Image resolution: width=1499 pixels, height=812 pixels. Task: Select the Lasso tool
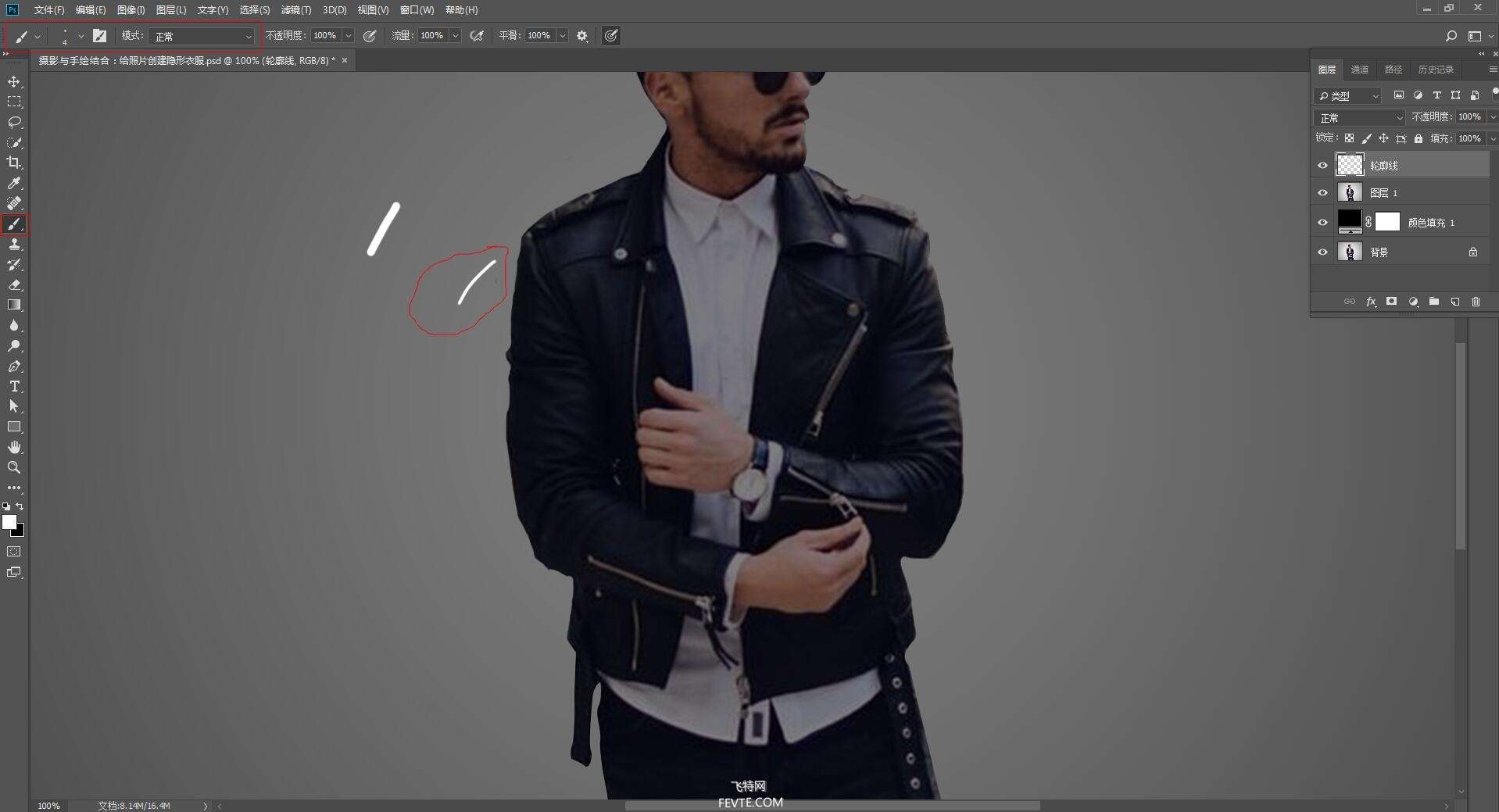tap(14, 123)
